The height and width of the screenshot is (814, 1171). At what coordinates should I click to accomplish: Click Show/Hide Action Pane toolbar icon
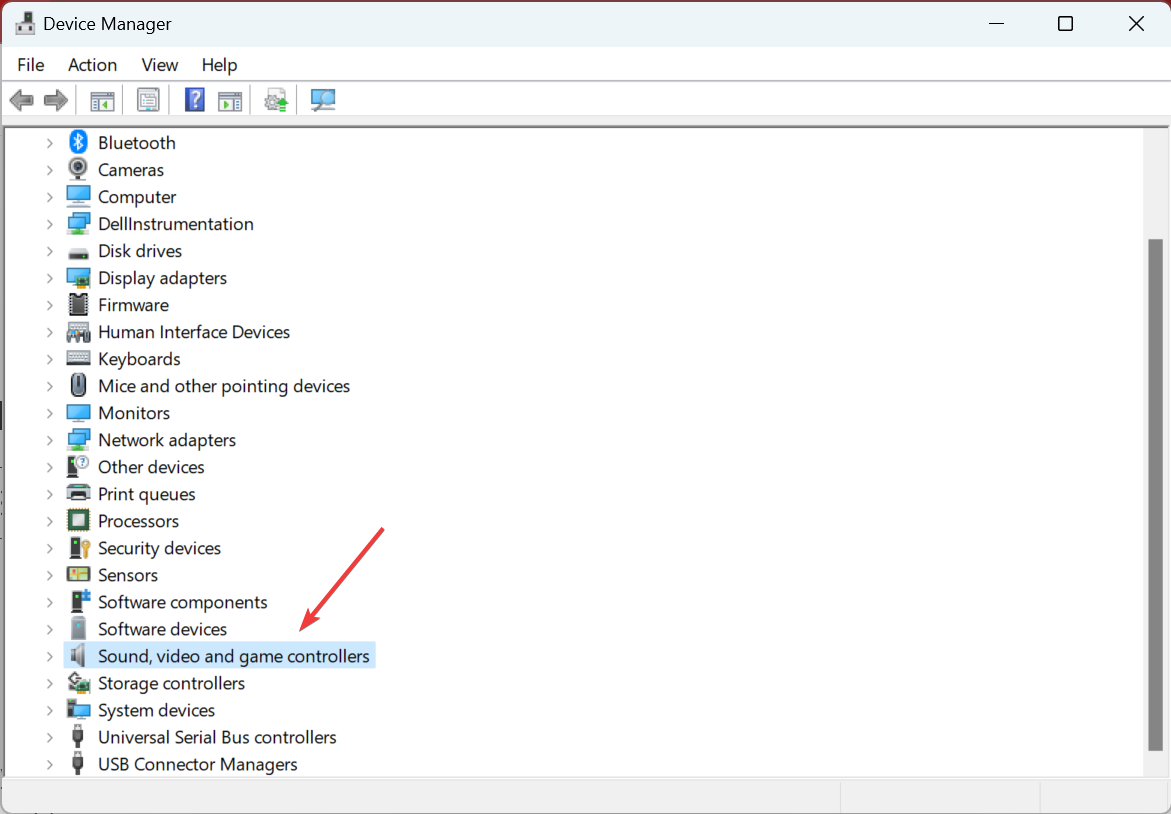(230, 100)
